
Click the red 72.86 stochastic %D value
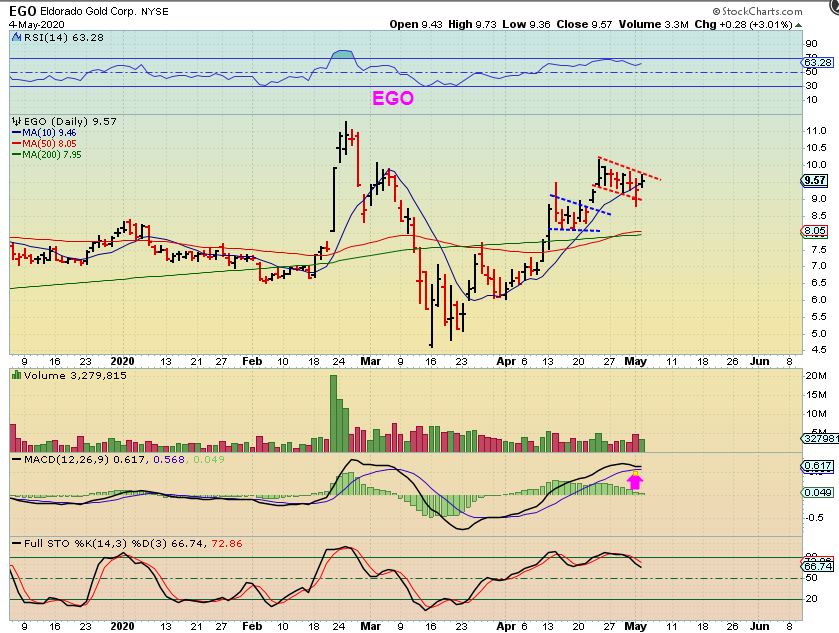point(227,544)
